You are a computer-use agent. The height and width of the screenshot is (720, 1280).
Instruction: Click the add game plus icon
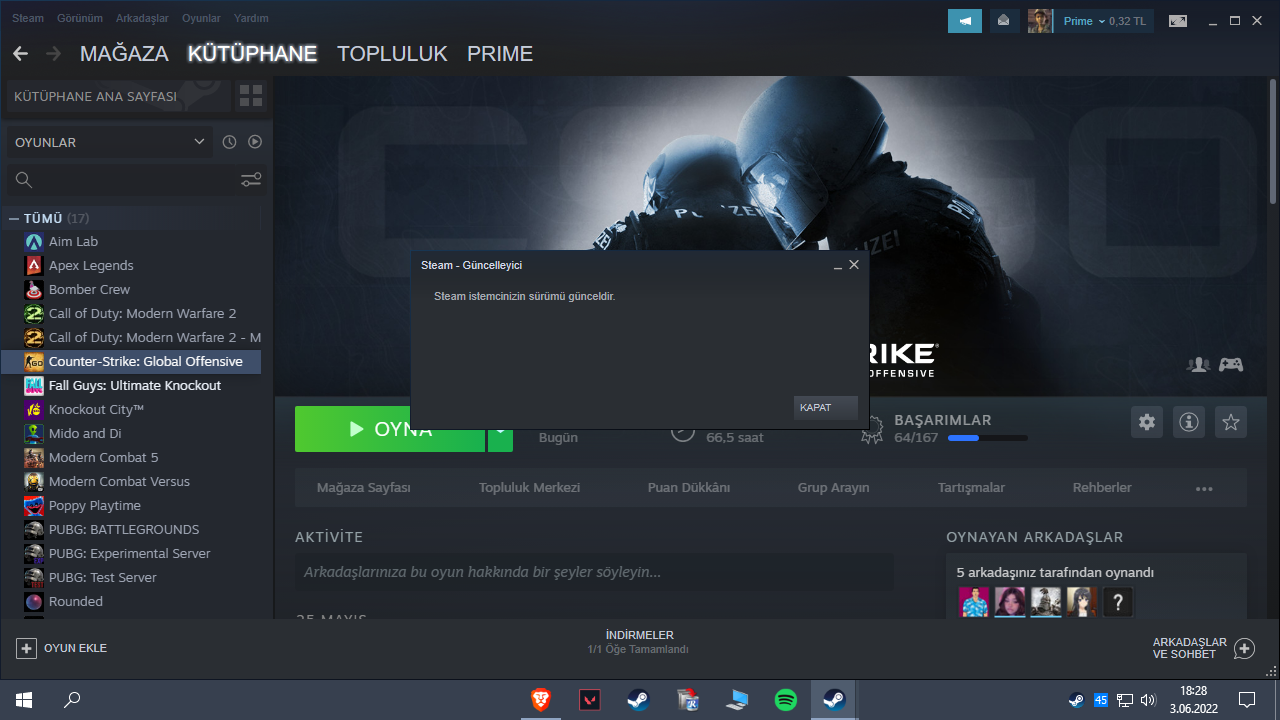tap(26, 648)
